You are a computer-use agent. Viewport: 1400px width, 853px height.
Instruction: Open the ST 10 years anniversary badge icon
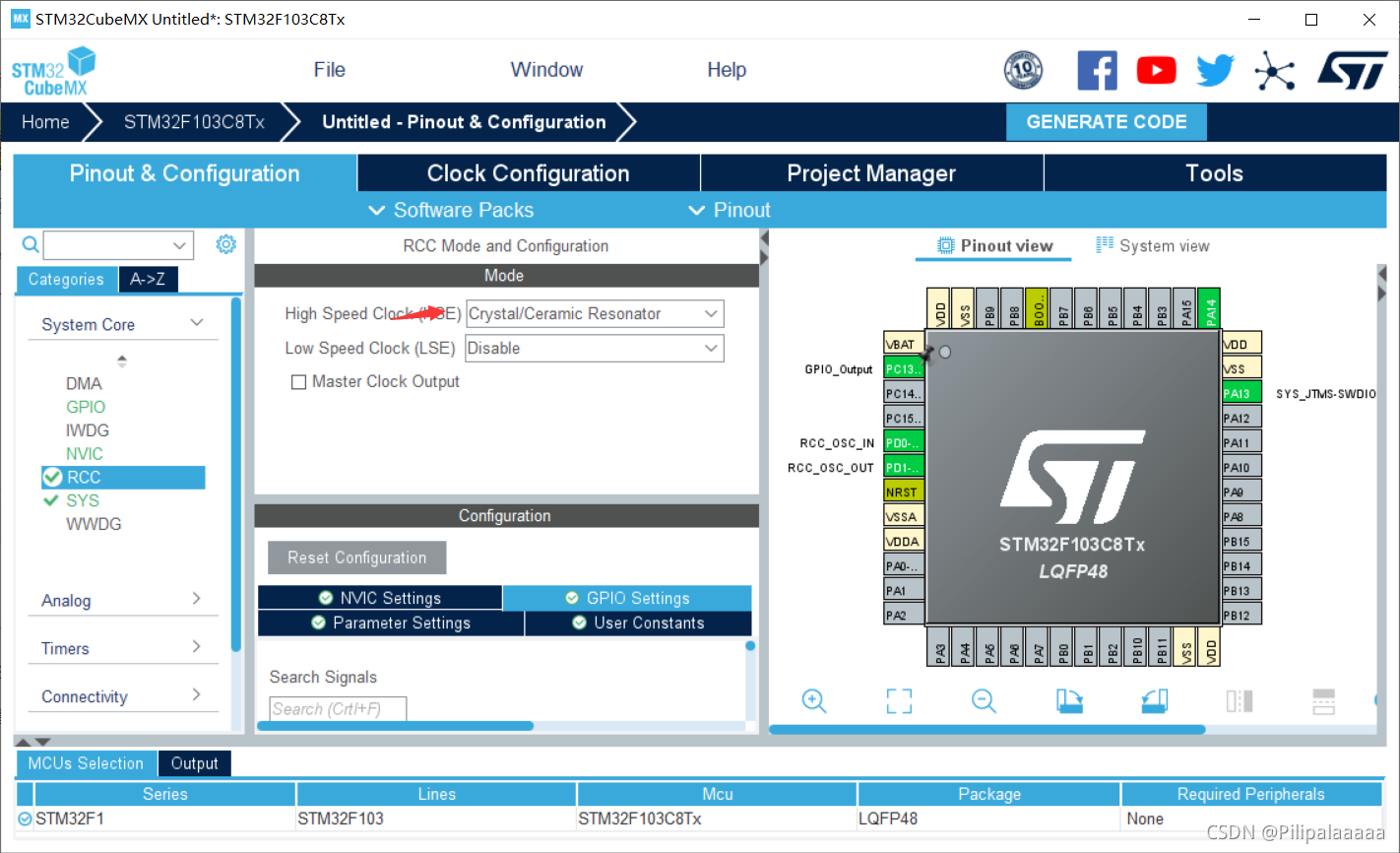[x=1023, y=70]
